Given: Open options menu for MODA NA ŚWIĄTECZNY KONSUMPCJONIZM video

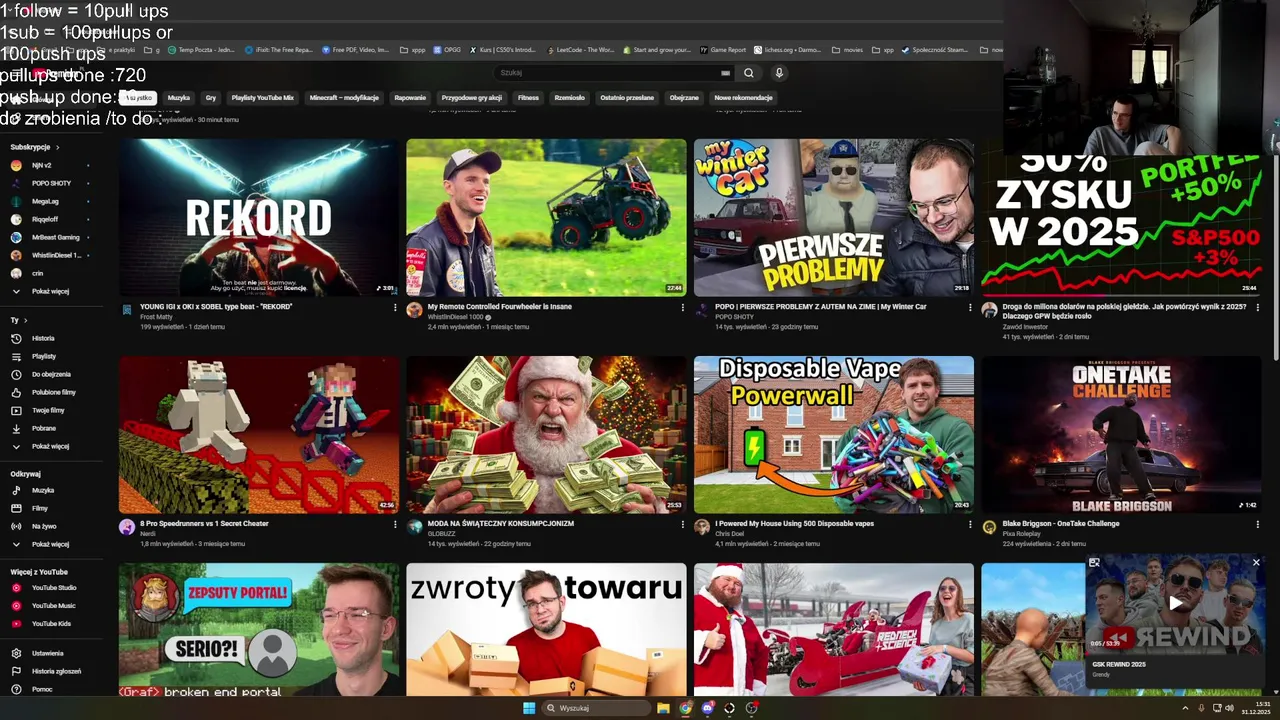Looking at the screenshot, I should click(x=683, y=524).
